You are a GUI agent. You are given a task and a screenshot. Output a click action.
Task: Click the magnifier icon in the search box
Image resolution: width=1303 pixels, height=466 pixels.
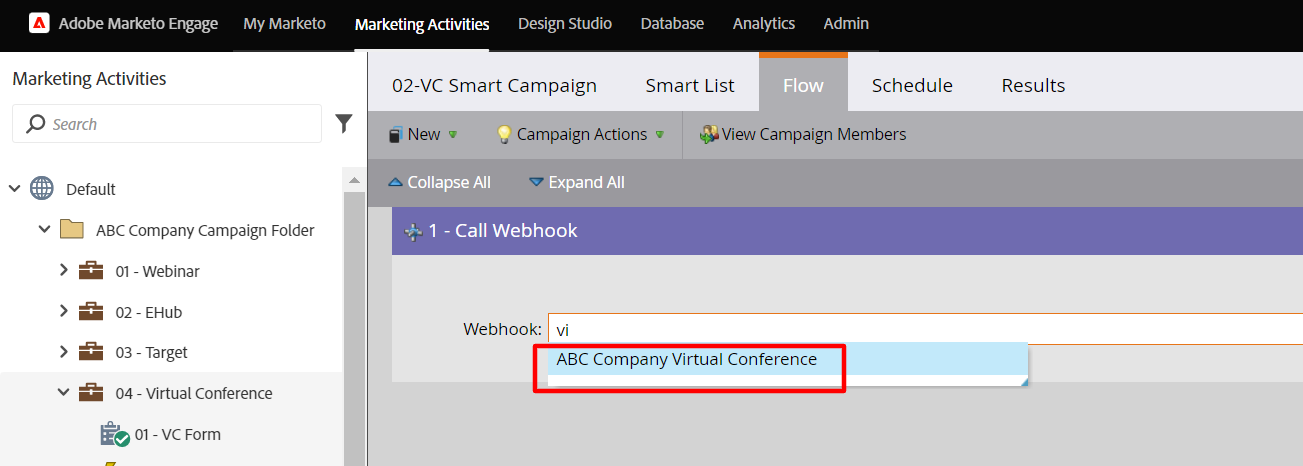(x=36, y=124)
